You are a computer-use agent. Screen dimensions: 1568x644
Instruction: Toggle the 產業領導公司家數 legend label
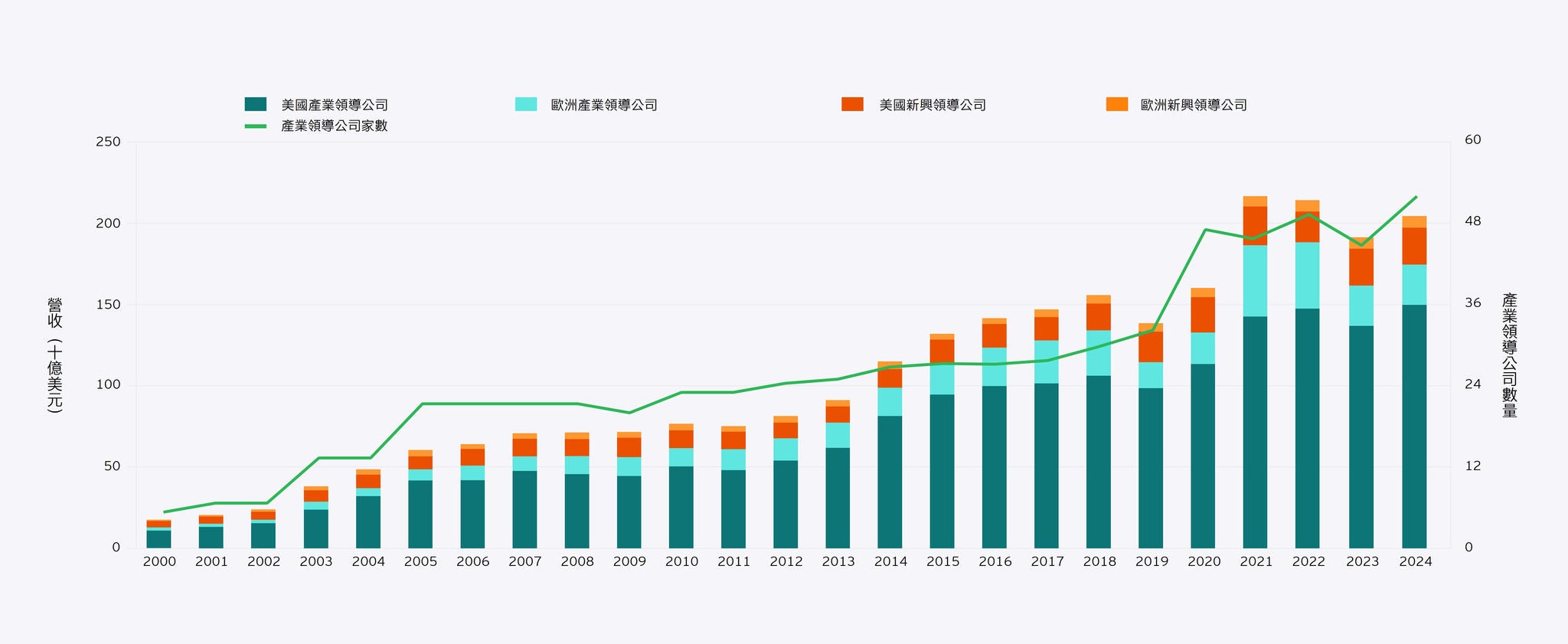[335, 126]
